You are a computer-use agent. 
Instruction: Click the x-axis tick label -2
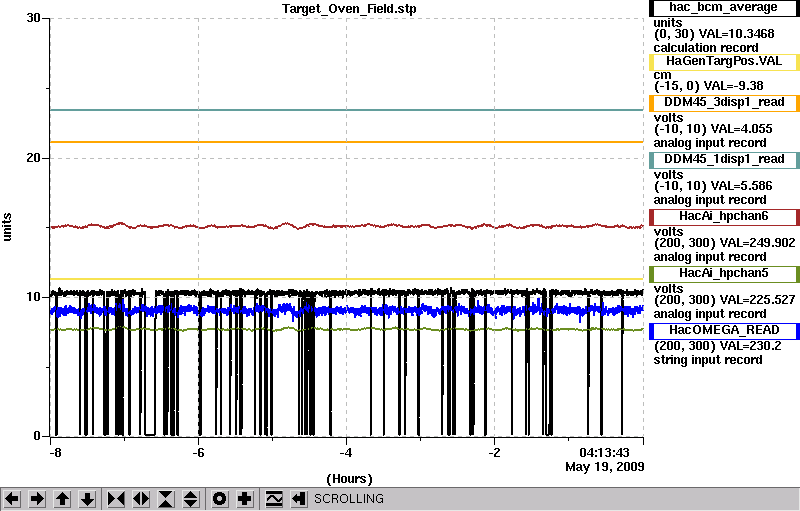(x=494, y=453)
